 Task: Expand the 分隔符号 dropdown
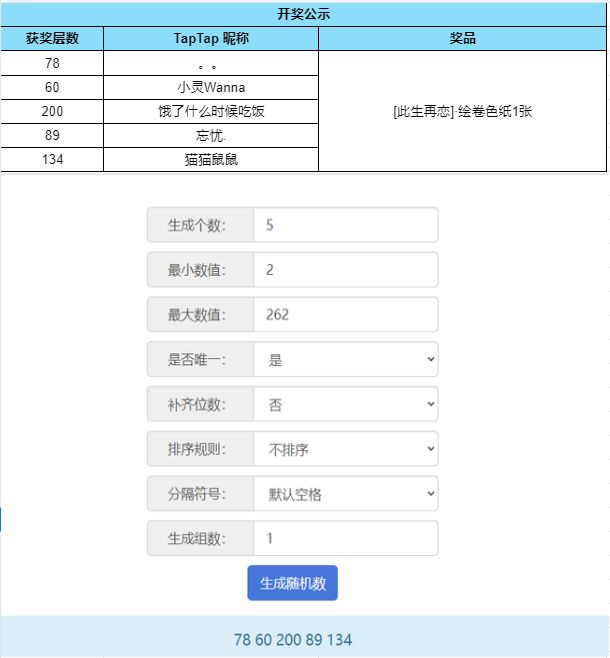[x=346, y=494]
